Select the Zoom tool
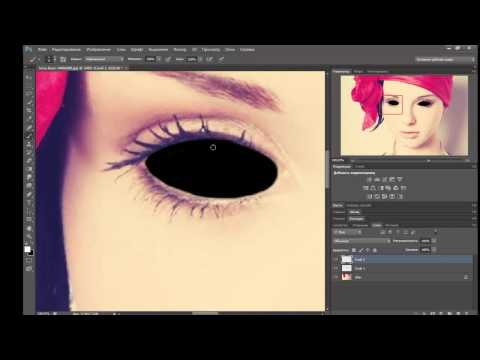480x360 pixels. [29, 236]
